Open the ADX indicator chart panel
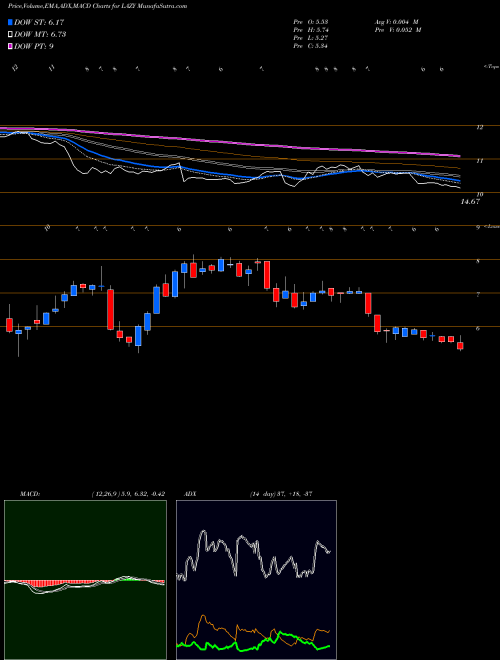The image size is (500, 660). coord(256,580)
